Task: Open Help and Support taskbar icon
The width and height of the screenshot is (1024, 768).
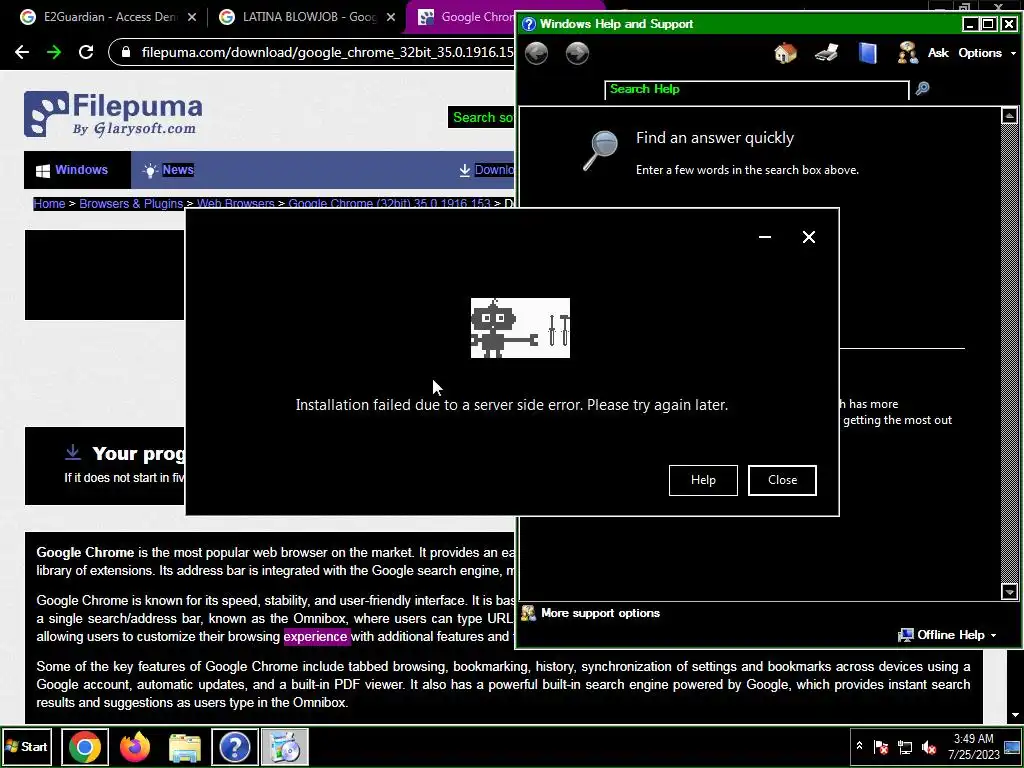Action: (234, 746)
